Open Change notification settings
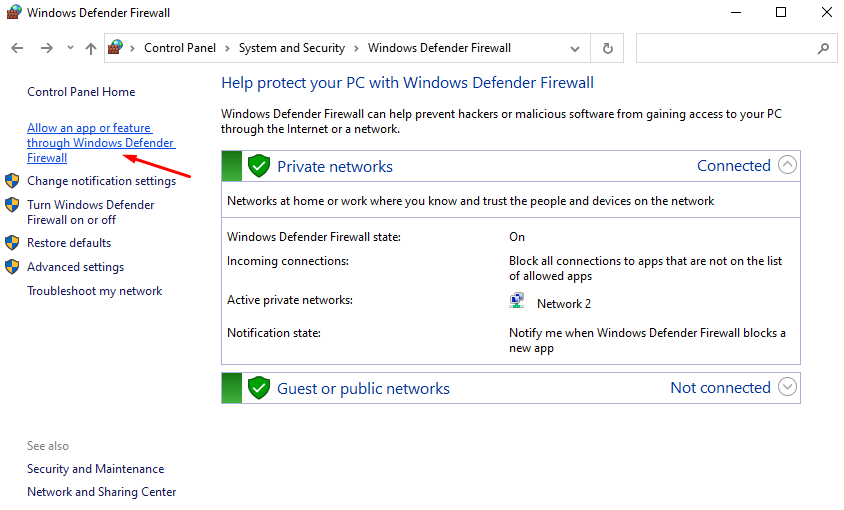Viewport: 844px width, 510px height. pyautogui.click(x=101, y=181)
